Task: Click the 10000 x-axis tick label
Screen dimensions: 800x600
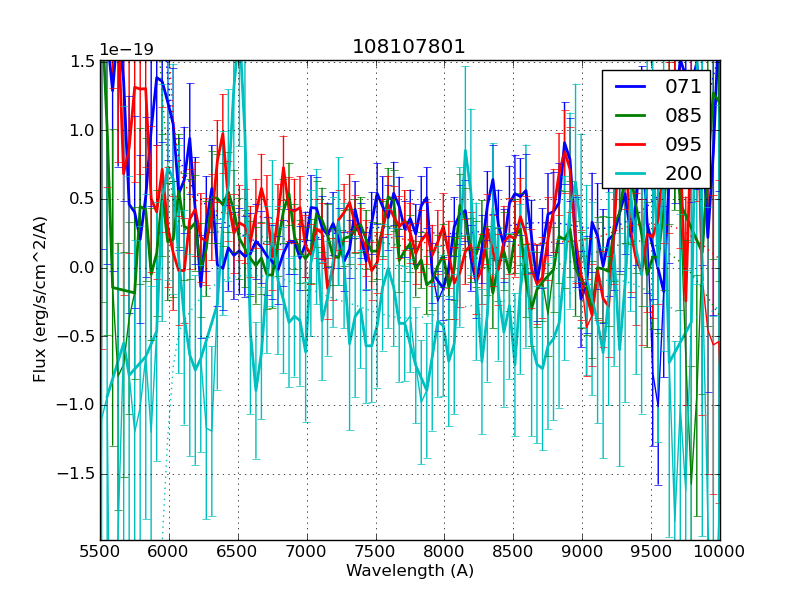Action: pos(720,551)
